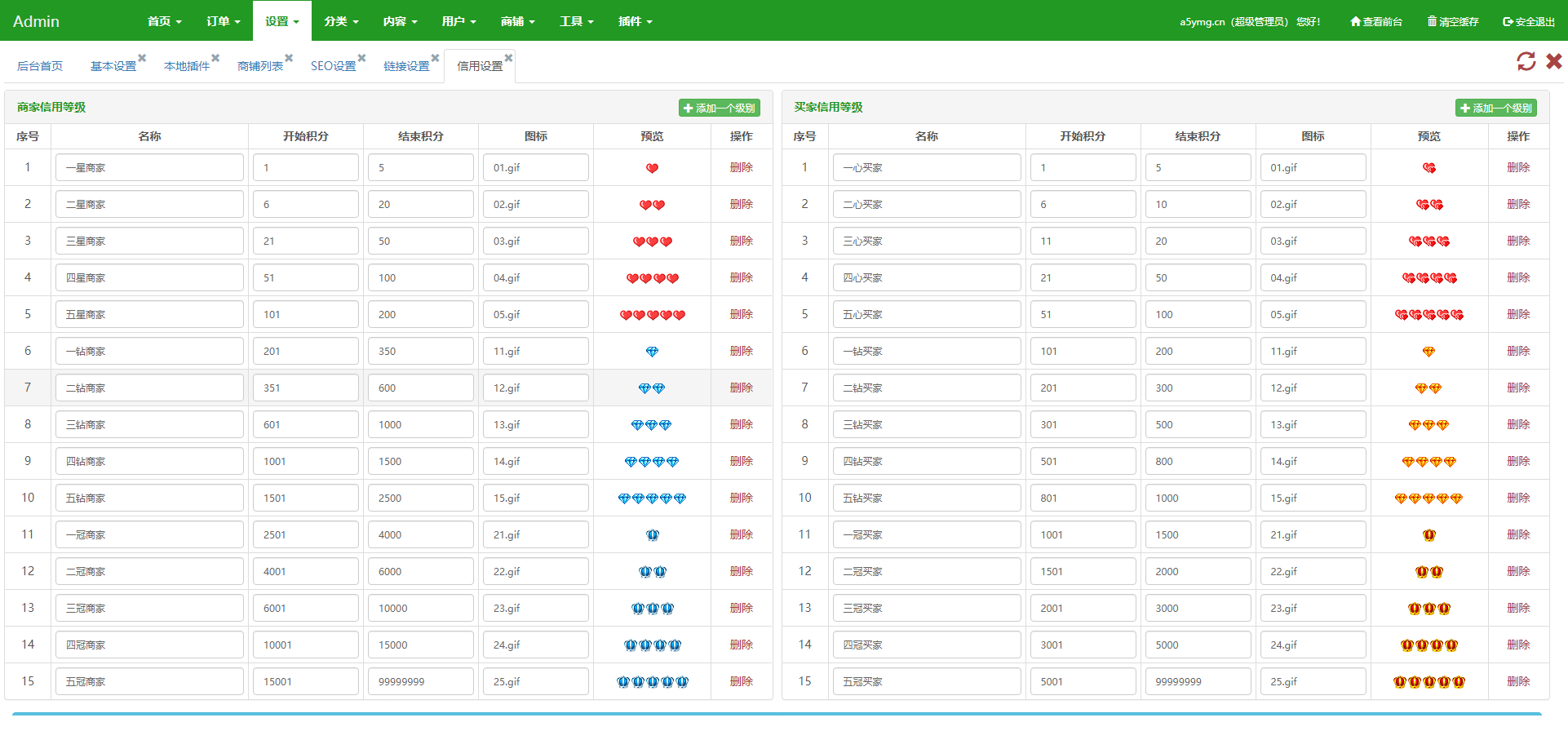Close the SEO设置 tab with its x
Screen dimensions: 1568x740
pos(362,58)
